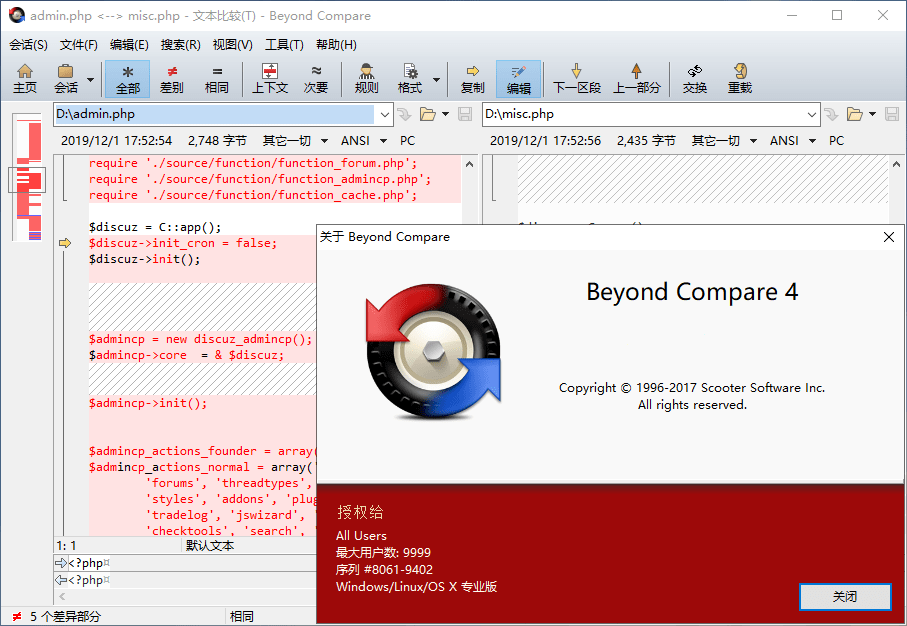The width and height of the screenshot is (907, 626).
Task: Open the 工具(T) menu
Action: tap(284, 45)
